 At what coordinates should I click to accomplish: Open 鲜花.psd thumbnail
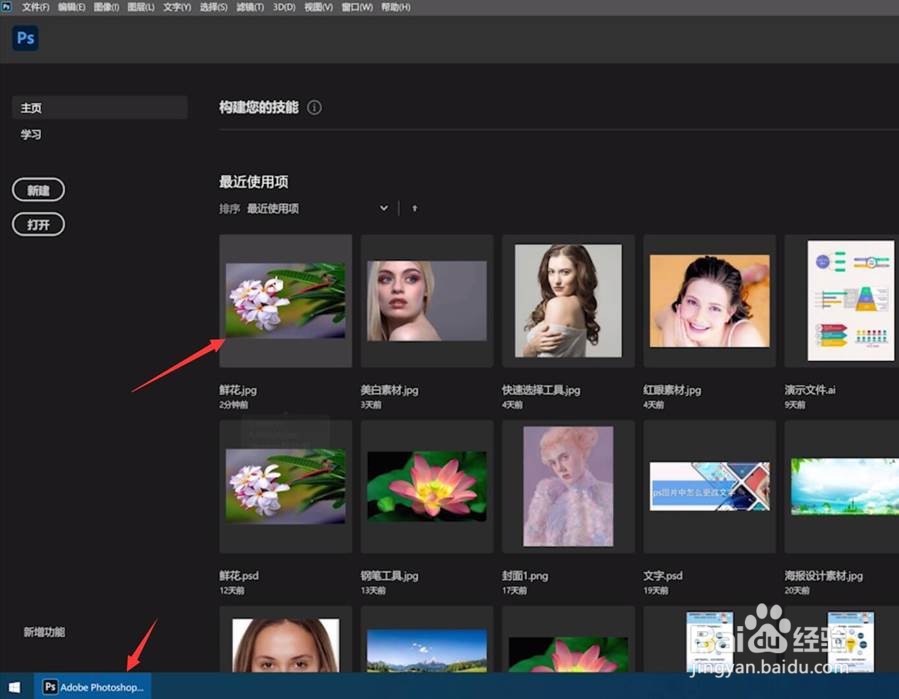coord(286,486)
